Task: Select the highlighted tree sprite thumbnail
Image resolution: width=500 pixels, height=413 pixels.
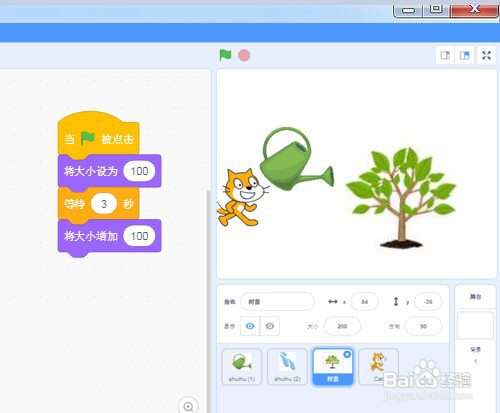Action: tap(333, 367)
